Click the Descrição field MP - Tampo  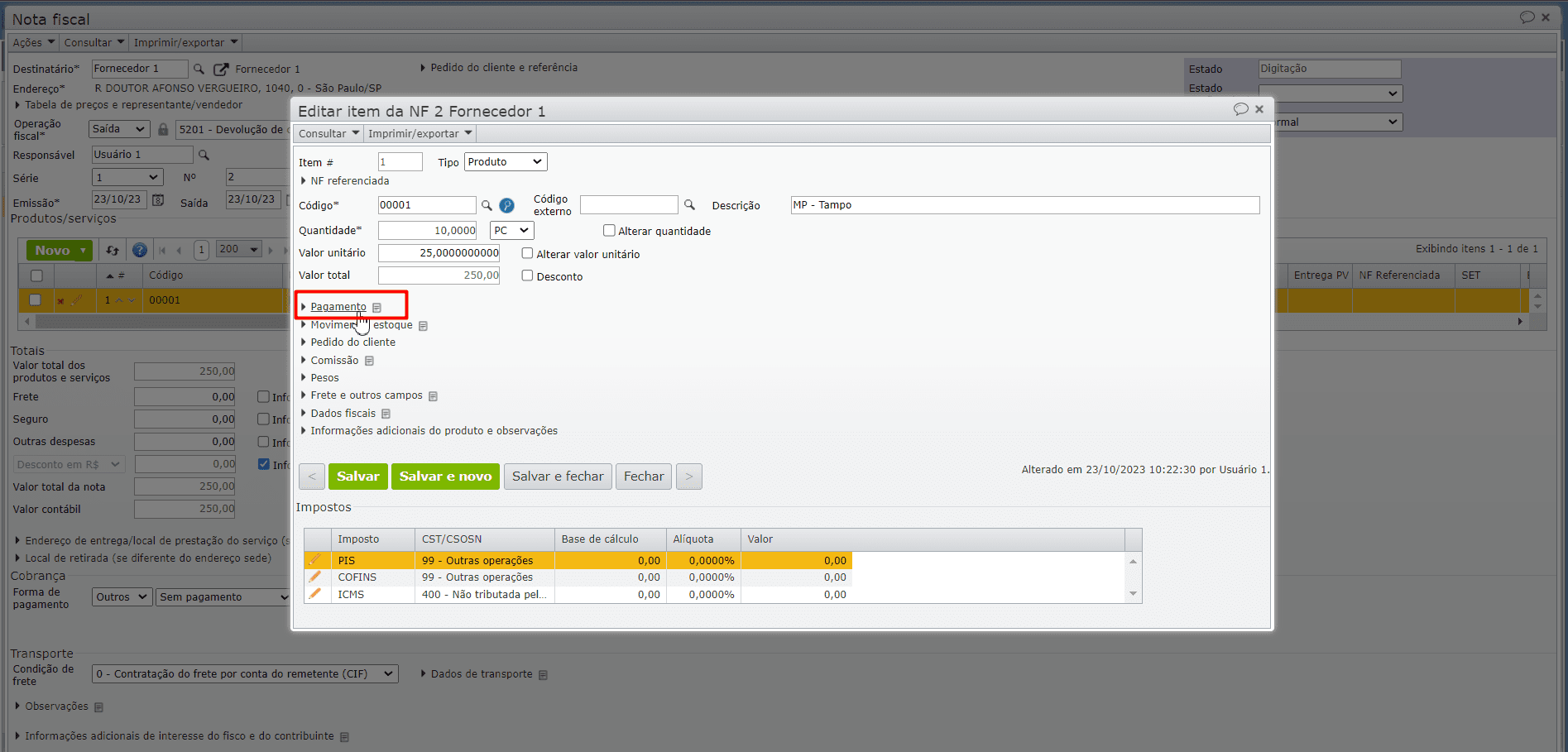pyautogui.click(x=1025, y=205)
